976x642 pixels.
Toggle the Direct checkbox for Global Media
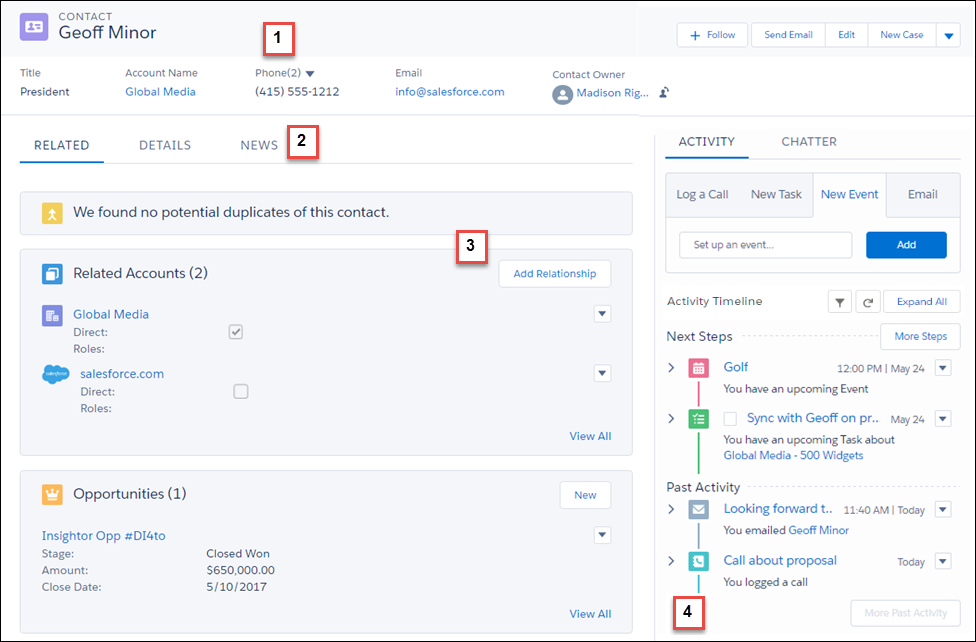[x=235, y=332]
